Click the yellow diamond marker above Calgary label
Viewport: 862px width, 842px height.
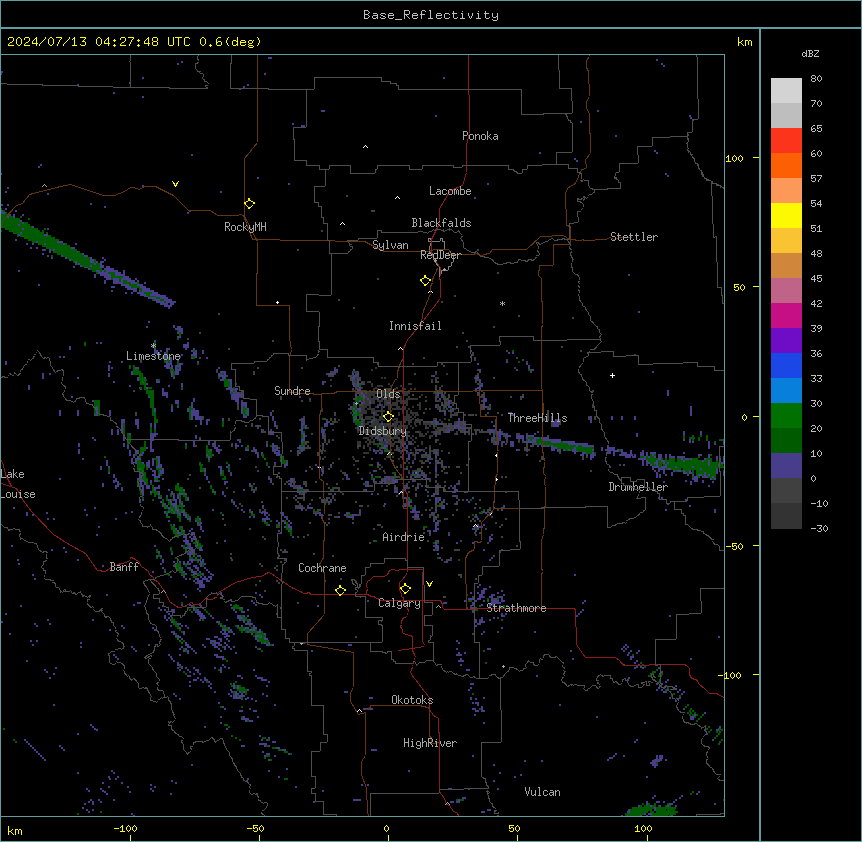coord(405,589)
